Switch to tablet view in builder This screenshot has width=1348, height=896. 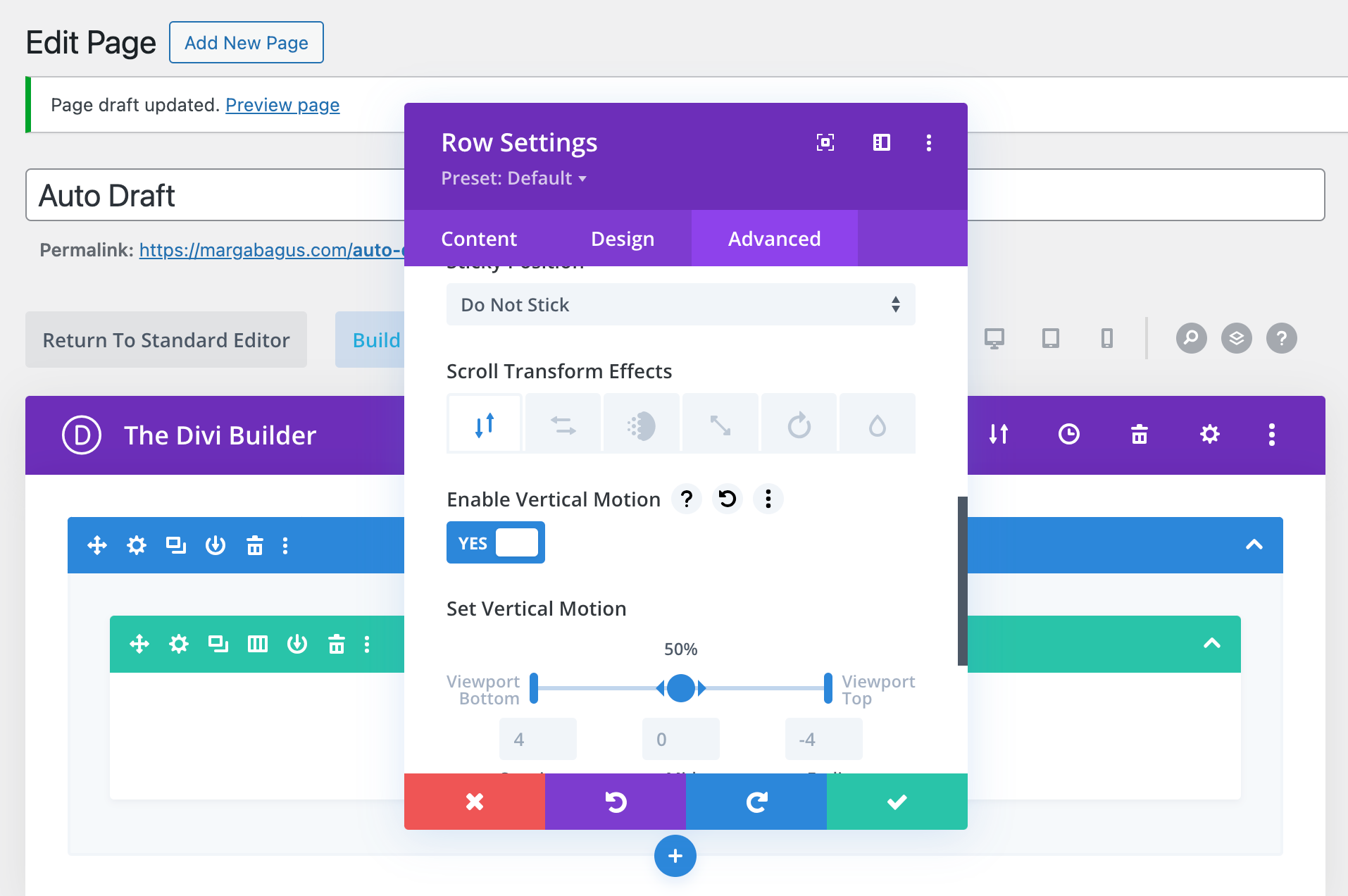click(x=1051, y=339)
